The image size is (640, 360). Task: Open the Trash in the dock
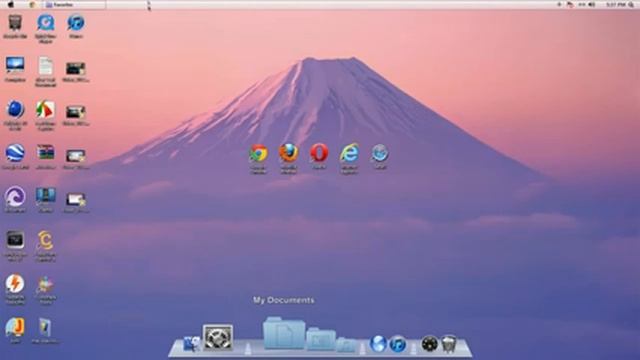coord(449,343)
